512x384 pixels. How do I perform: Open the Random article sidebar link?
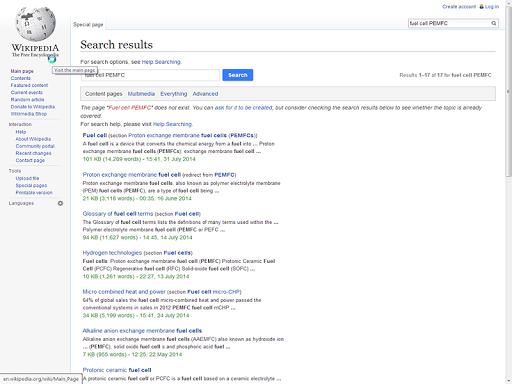click(x=27, y=100)
